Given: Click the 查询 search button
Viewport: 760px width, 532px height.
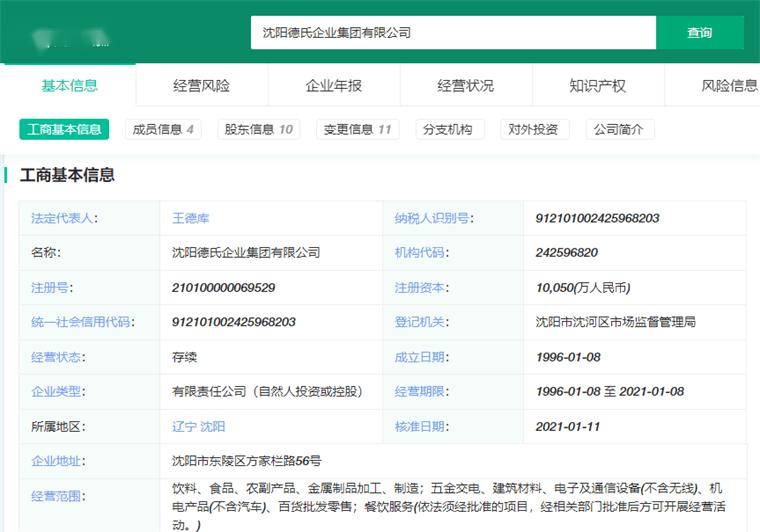Looking at the screenshot, I should [x=699, y=32].
